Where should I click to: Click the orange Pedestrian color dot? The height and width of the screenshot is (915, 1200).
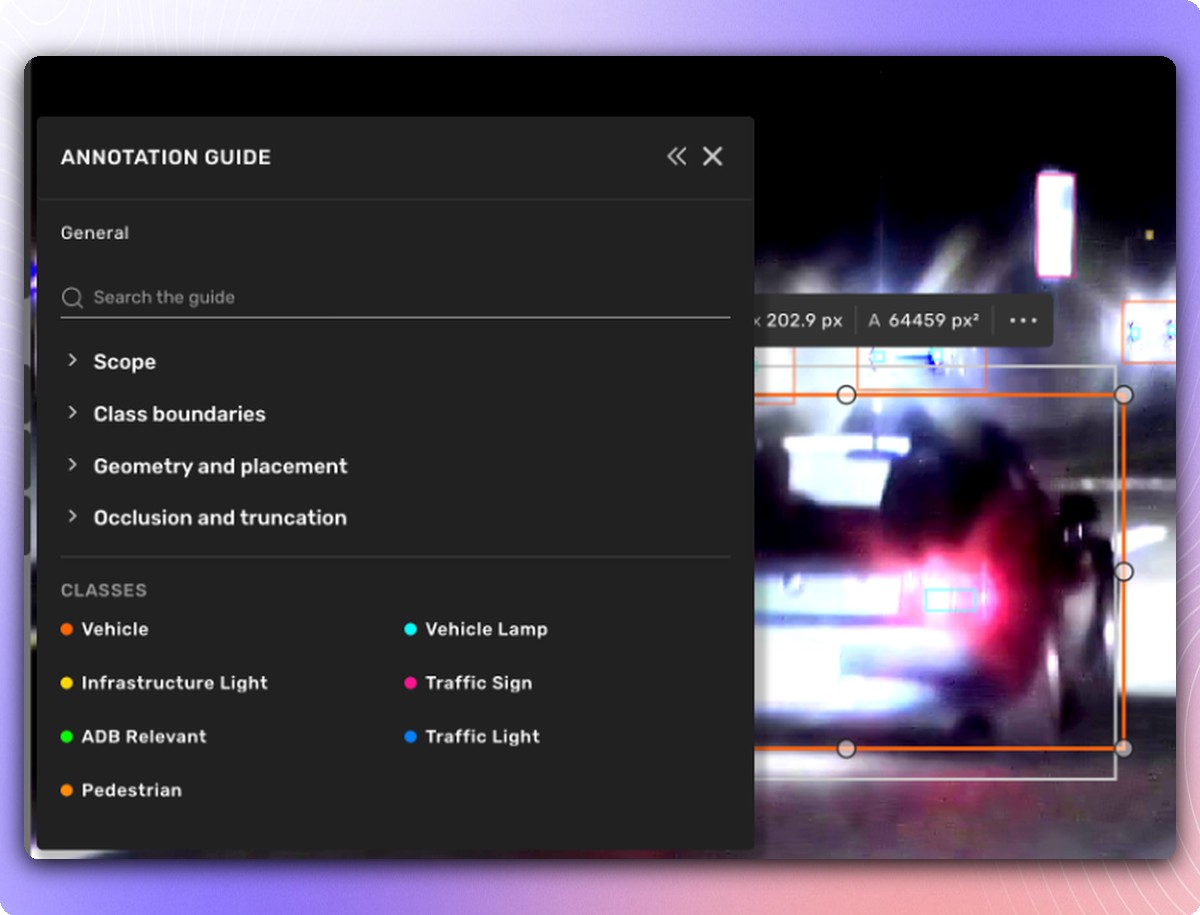tap(67, 790)
